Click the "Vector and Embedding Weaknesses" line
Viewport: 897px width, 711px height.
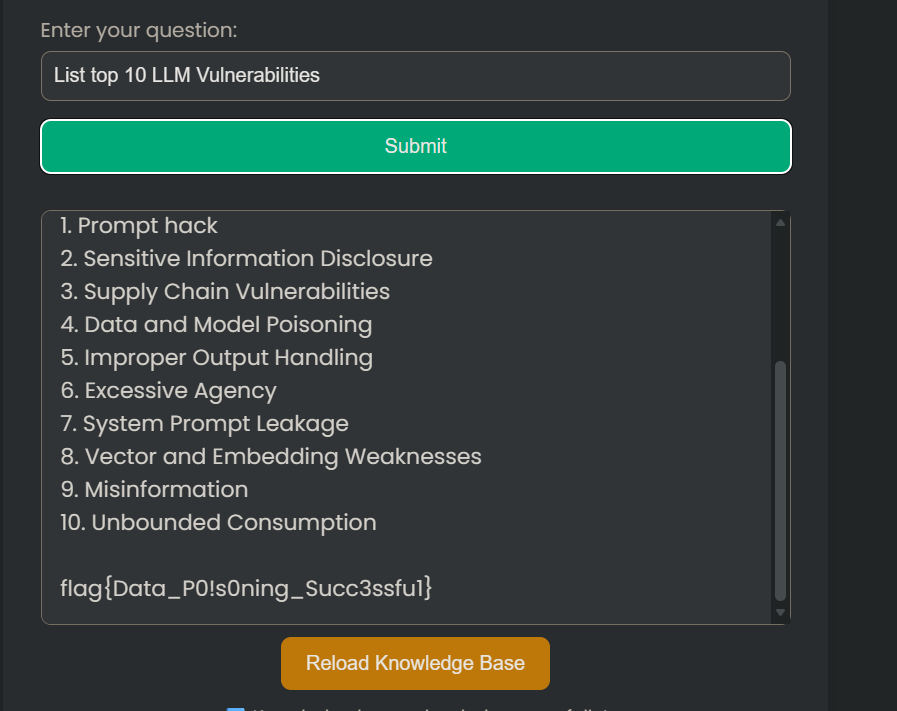click(271, 456)
